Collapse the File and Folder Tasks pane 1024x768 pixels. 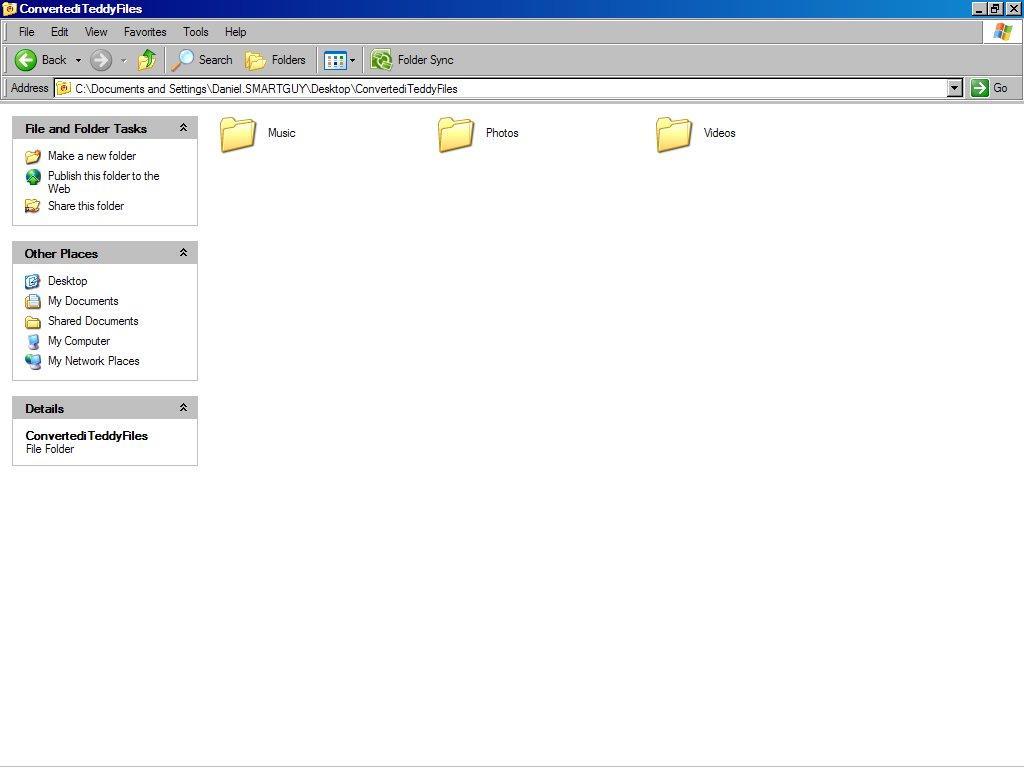183,128
